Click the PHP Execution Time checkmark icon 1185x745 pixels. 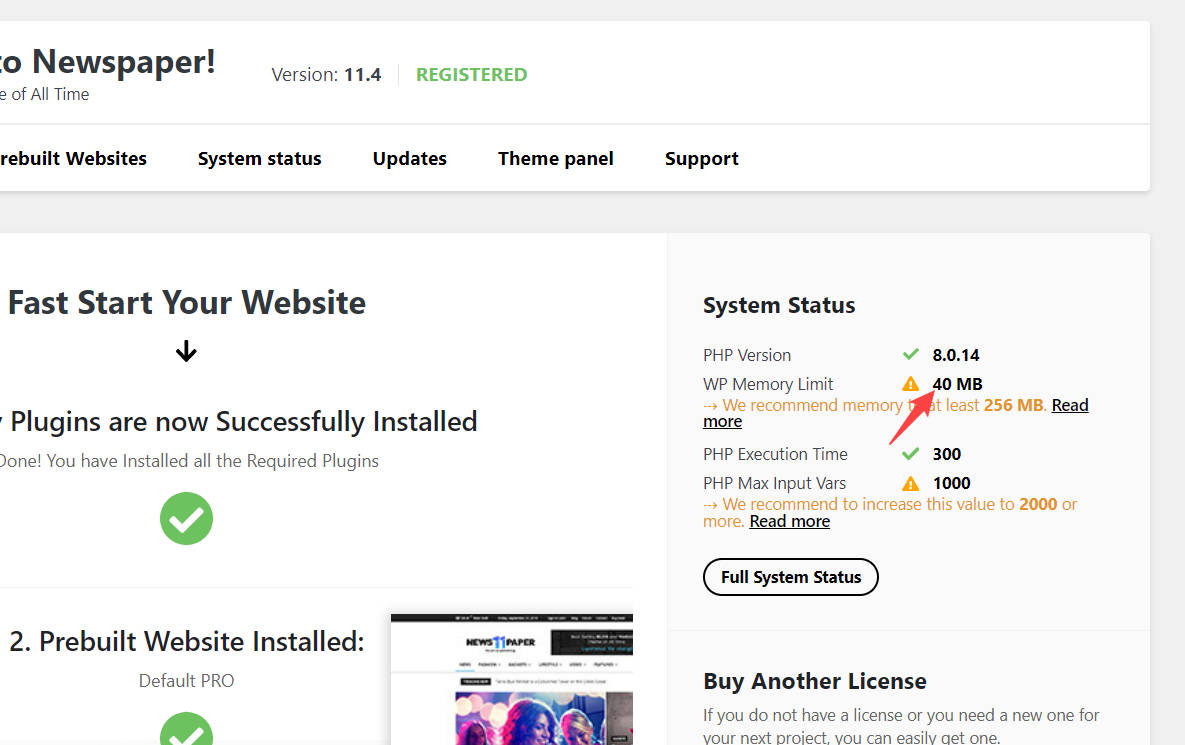tap(911, 453)
